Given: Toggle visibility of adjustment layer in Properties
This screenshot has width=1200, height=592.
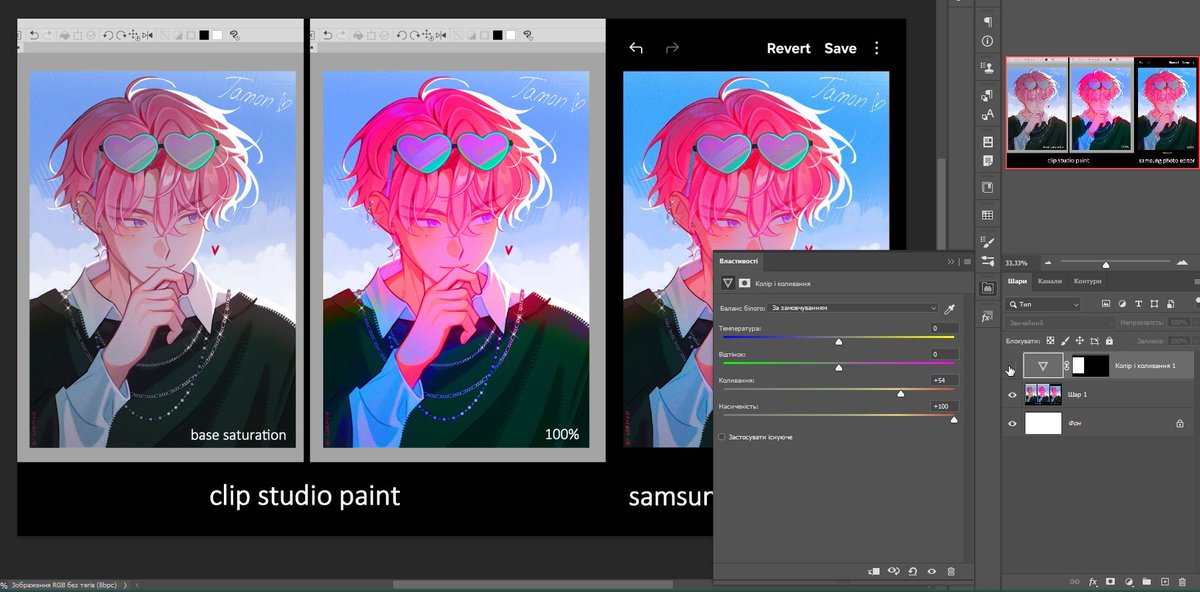Looking at the screenshot, I should [x=931, y=571].
